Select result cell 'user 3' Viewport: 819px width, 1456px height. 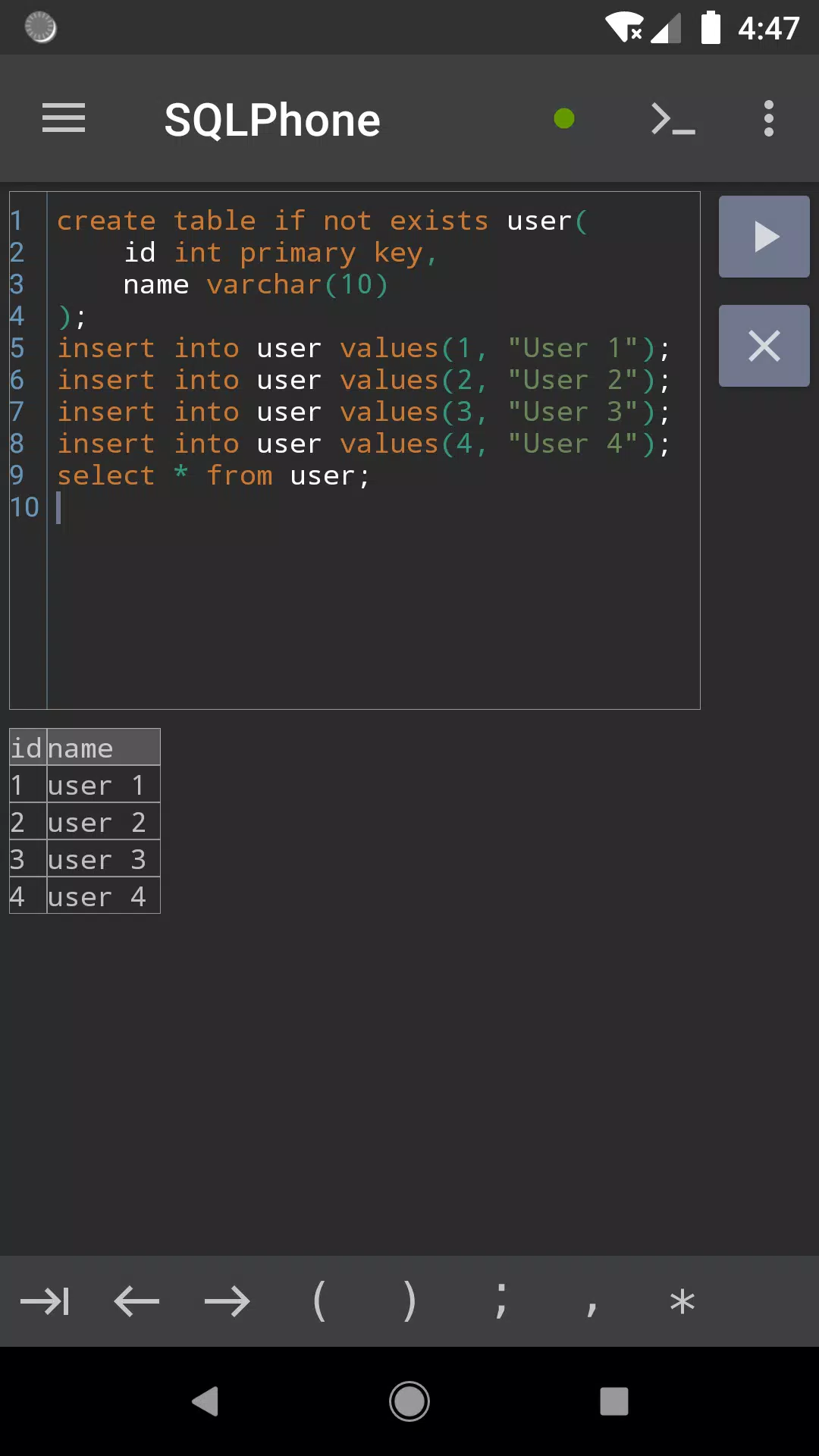point(103,859)
